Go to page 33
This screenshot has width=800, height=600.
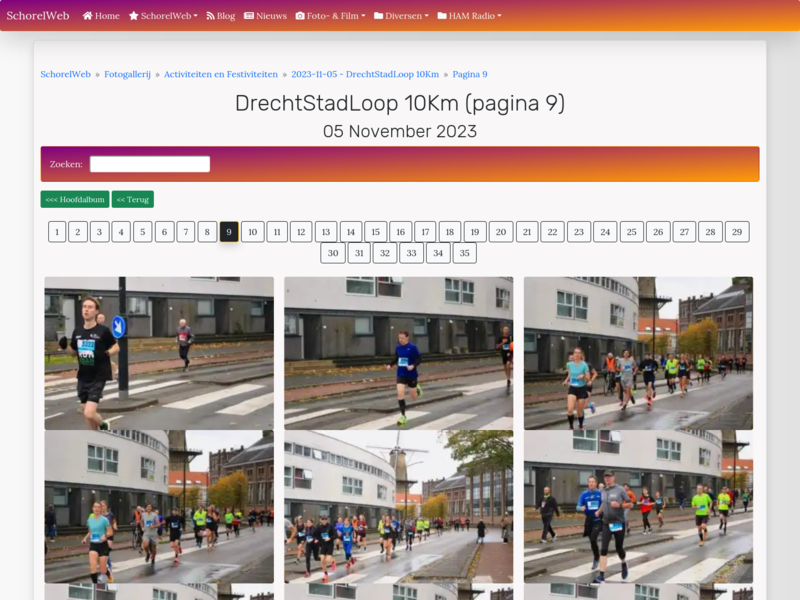point(412,253)
